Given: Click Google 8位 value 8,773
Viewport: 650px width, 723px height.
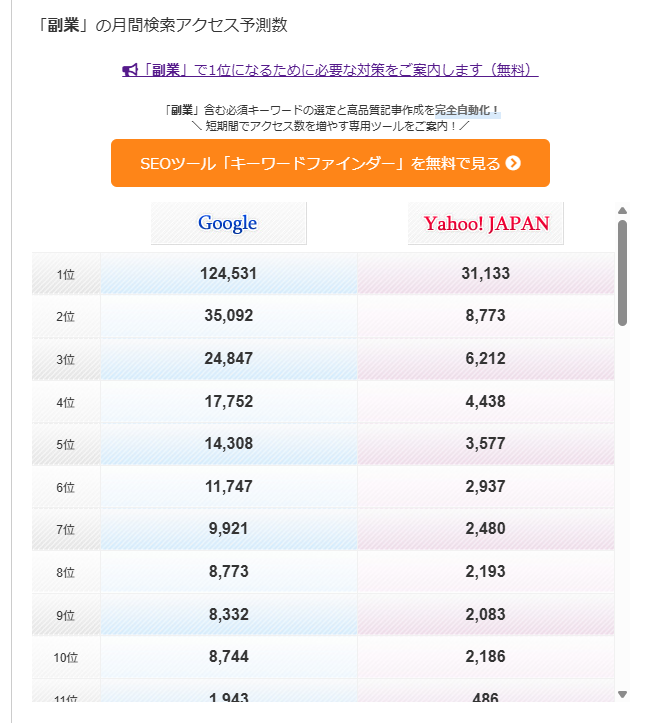Looking at the screenshot, I should 229,572.
